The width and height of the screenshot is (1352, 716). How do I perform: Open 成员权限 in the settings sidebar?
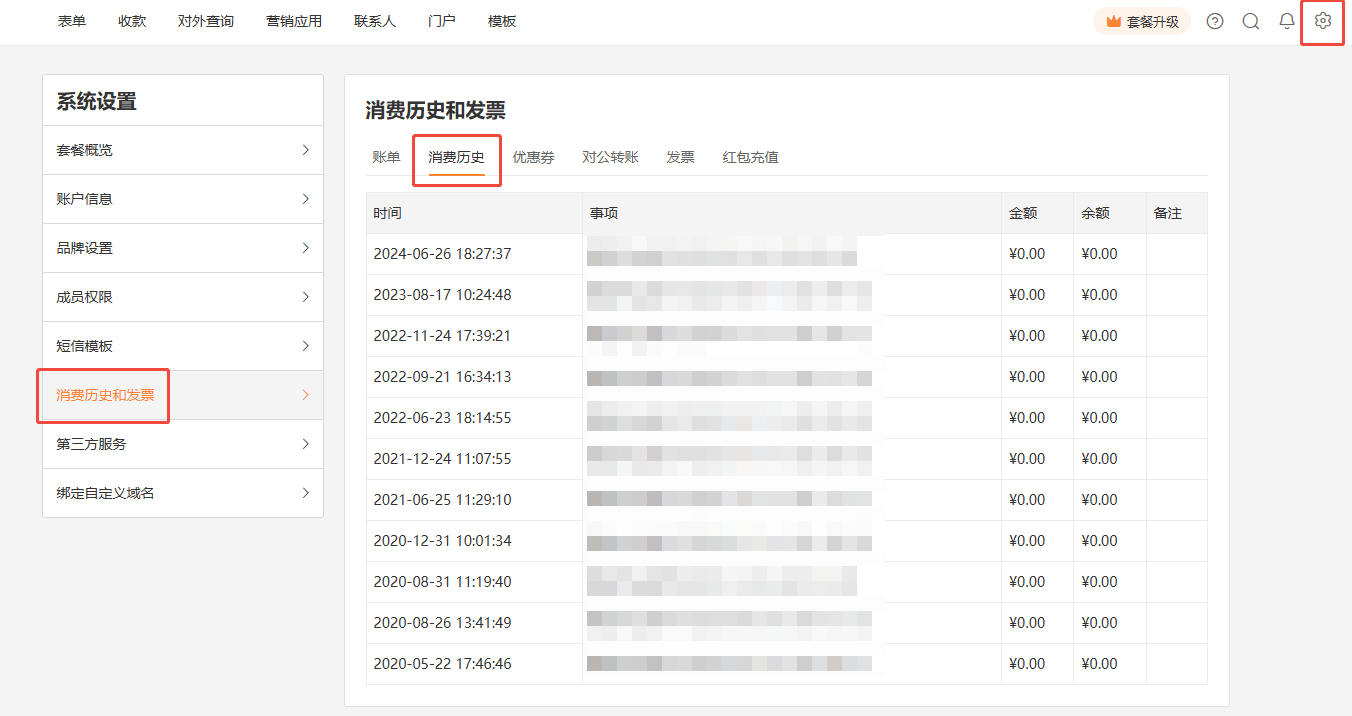[x=183, y=297]
